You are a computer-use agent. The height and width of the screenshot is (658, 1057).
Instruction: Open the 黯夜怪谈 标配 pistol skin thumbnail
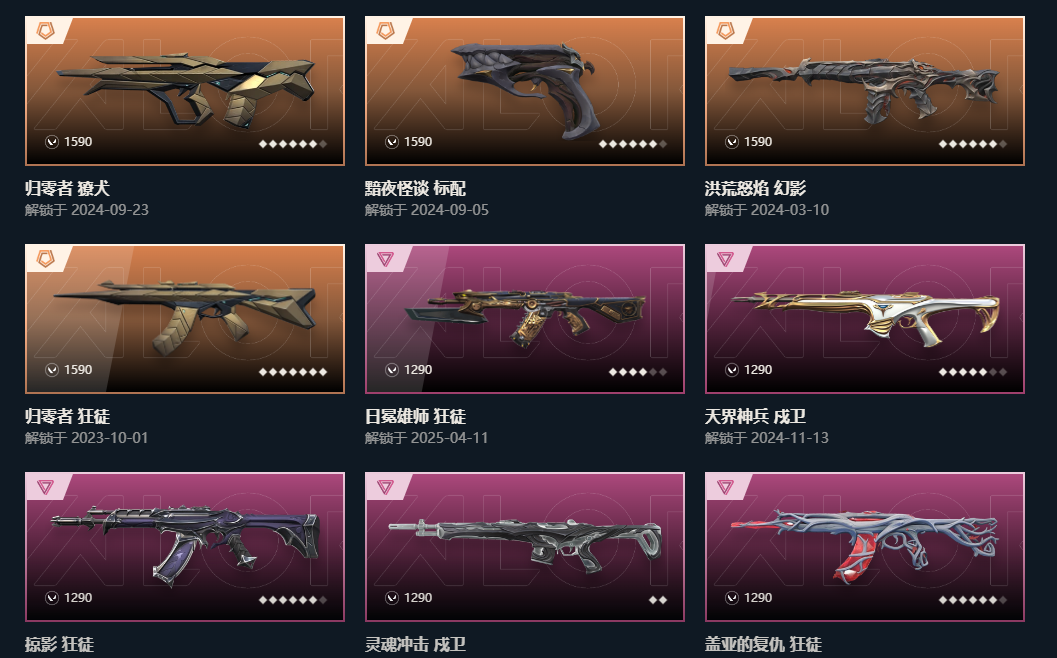pyautogui.click(x=524, y=91)
